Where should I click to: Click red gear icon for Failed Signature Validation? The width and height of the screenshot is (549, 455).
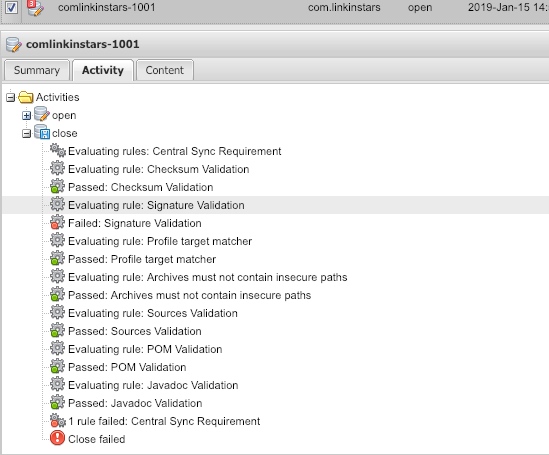57,222
